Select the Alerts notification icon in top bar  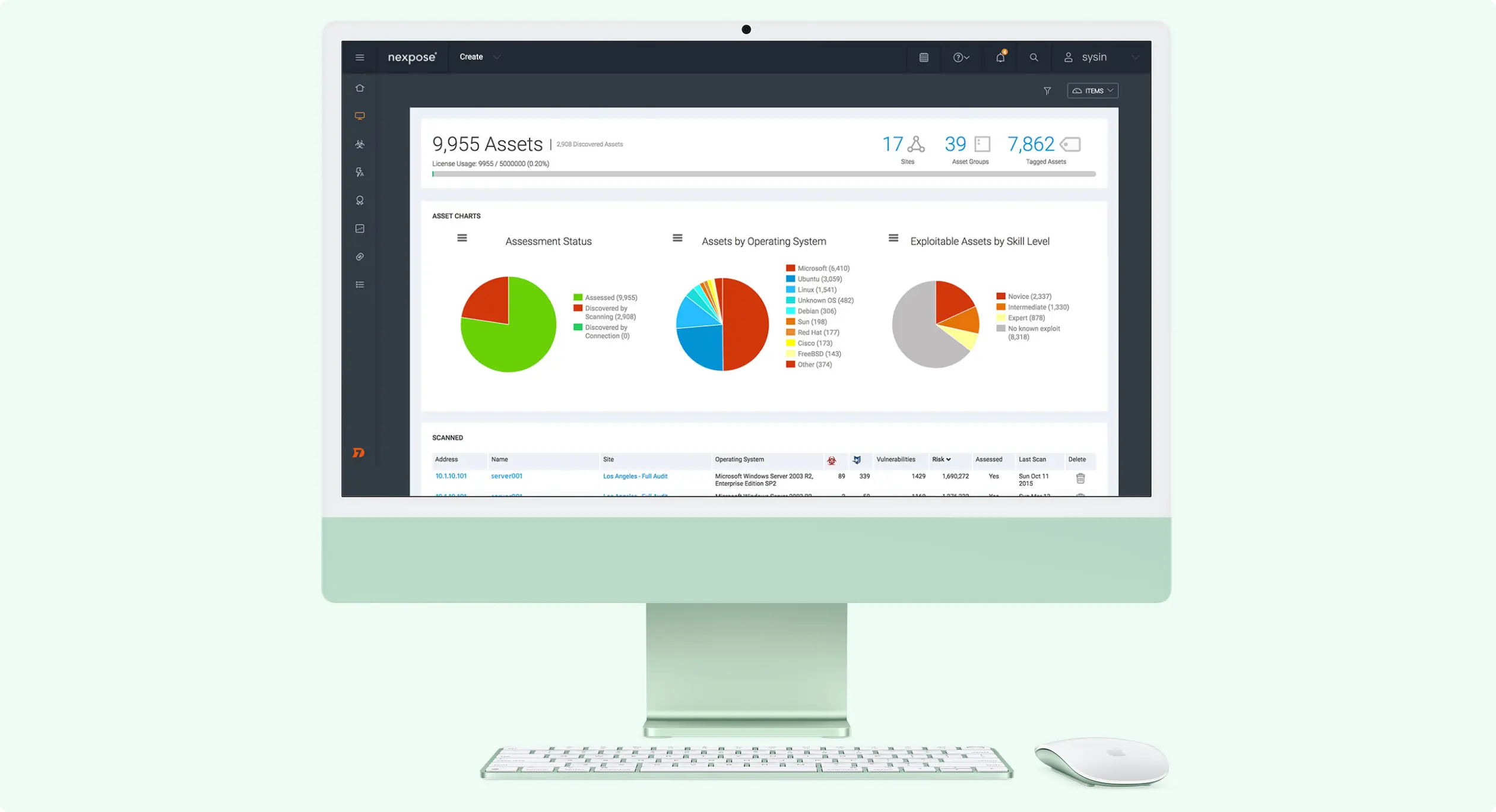pyautogui.click(x=1000, y=57)
